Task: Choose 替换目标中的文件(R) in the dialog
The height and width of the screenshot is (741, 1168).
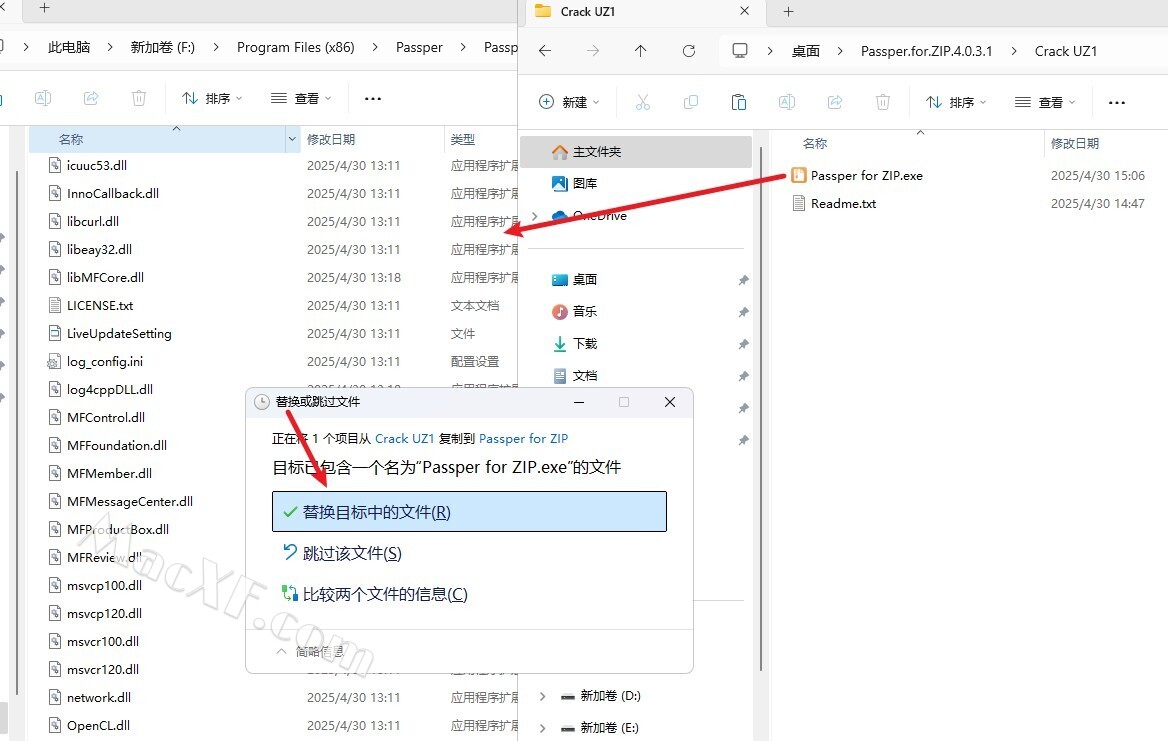Action: 469,512
